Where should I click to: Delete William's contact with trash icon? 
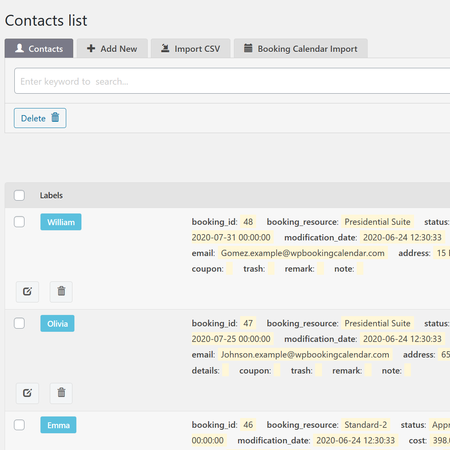(61, 292)
